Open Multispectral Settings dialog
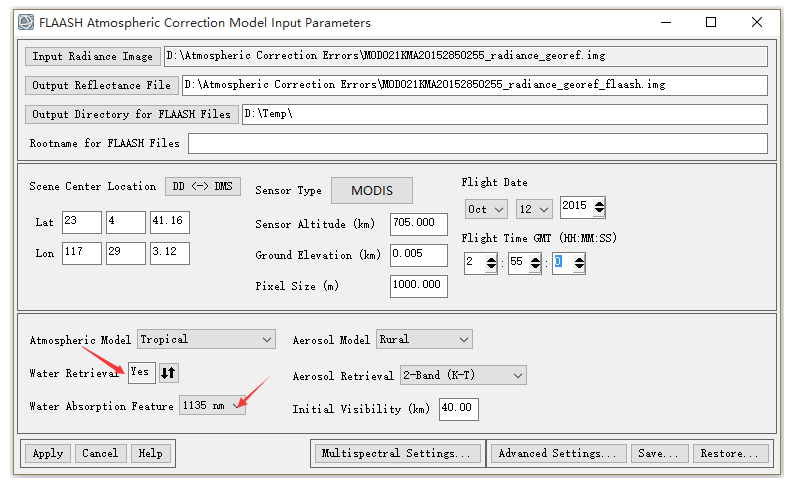 click(397, 453)
